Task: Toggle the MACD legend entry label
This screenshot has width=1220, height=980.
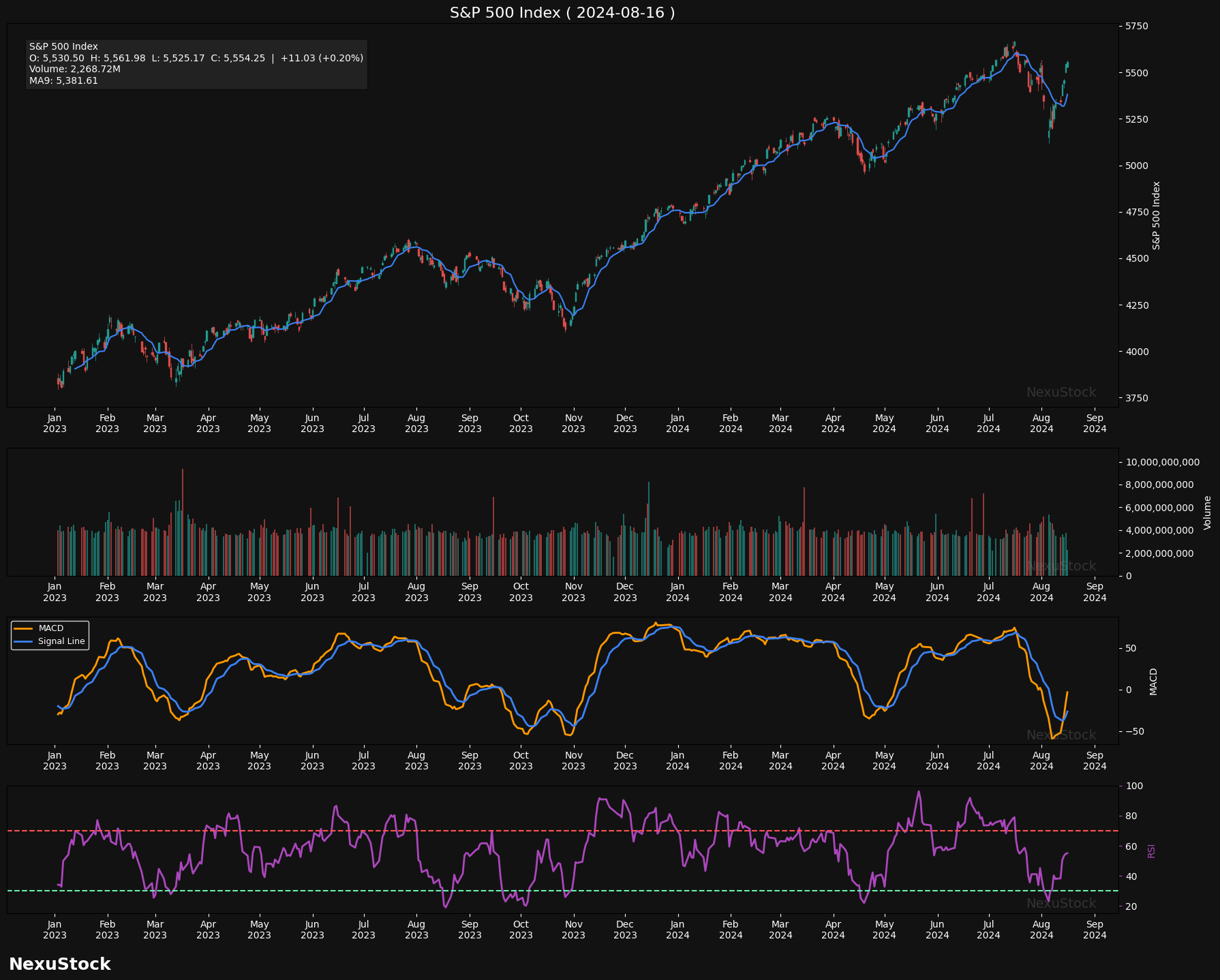Action: click(51, 628)
